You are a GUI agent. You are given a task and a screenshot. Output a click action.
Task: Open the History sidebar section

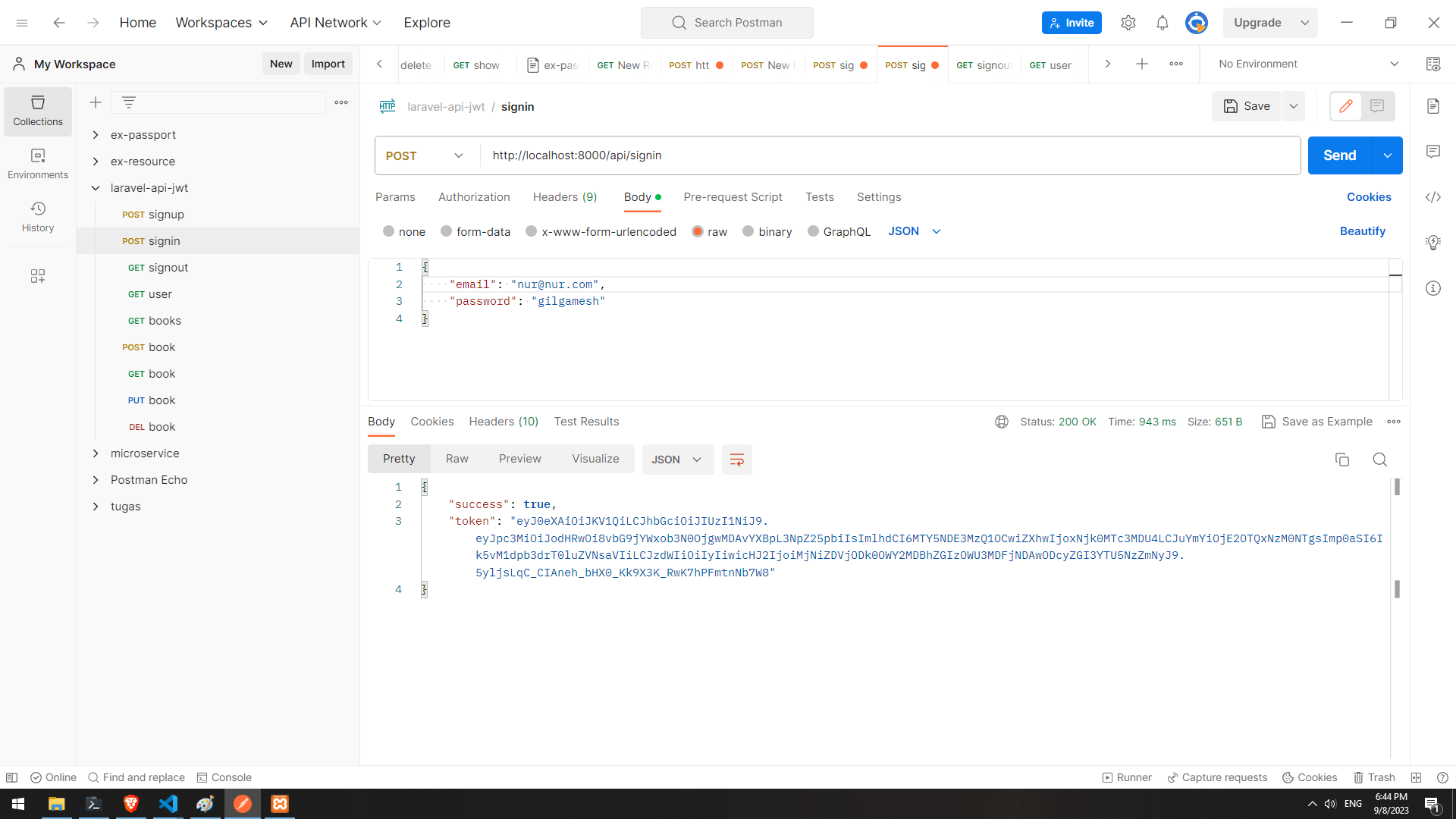[x=38, y=217]
